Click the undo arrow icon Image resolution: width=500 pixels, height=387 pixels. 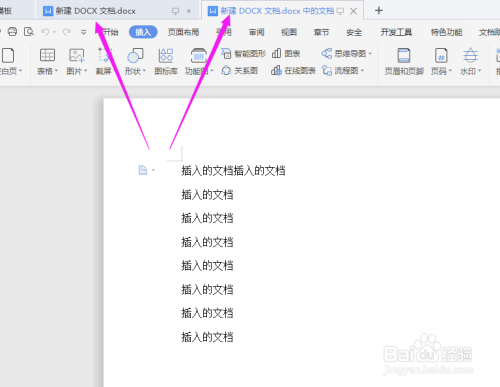coord(45,32)
